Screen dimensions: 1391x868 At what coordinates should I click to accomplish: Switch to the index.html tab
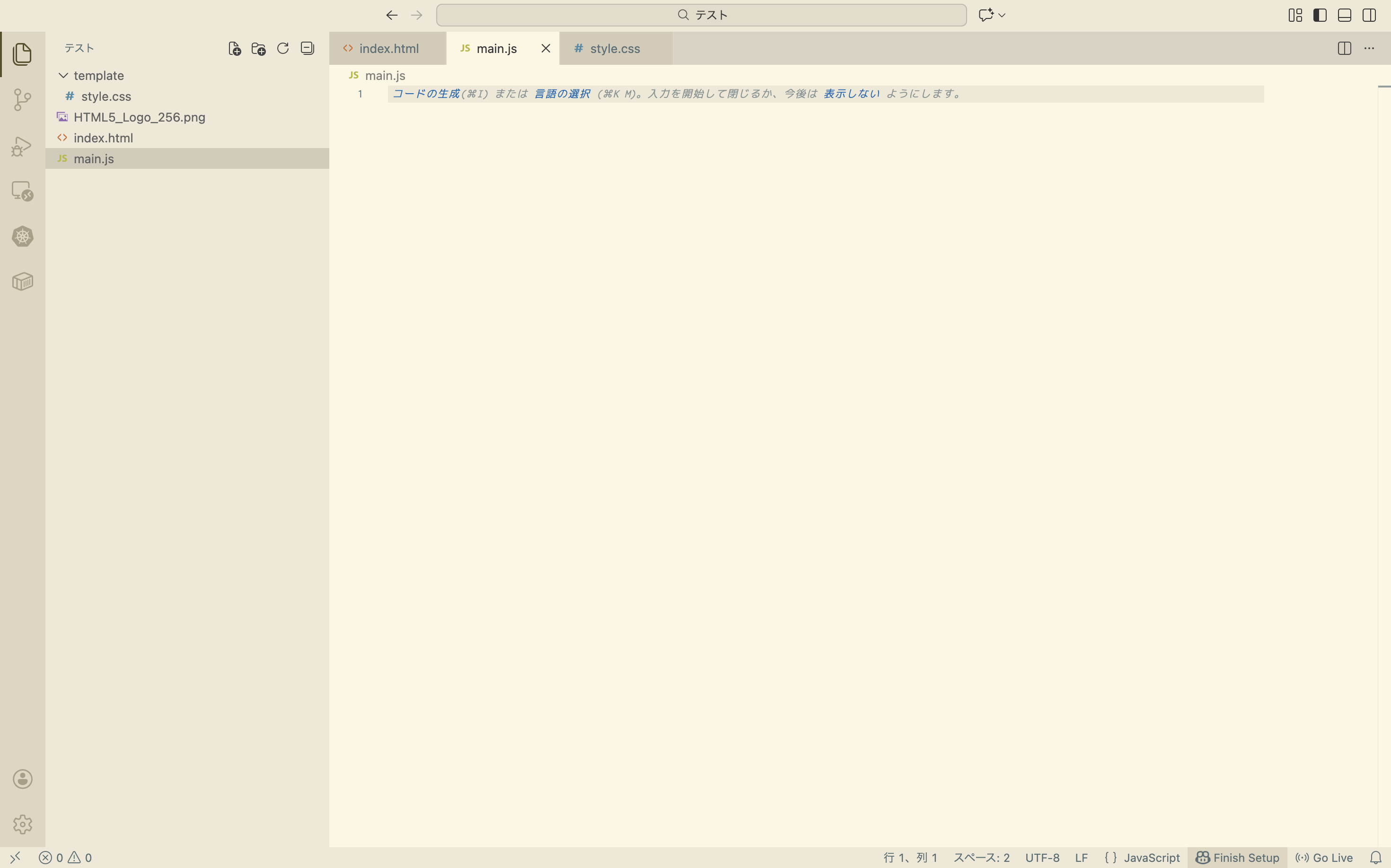coord(388,48)
